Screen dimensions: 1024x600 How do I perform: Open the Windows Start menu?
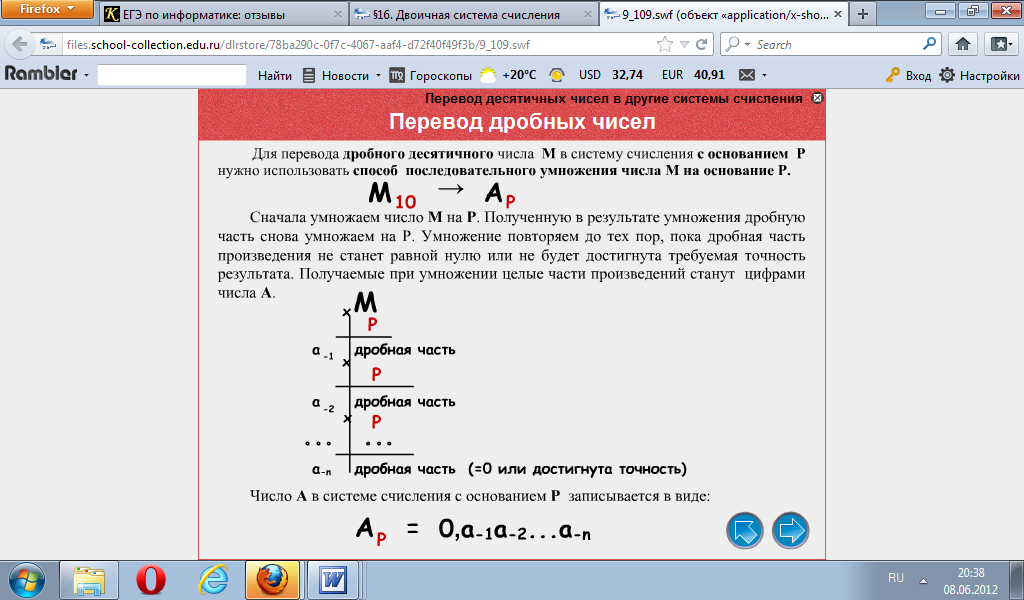27,580
